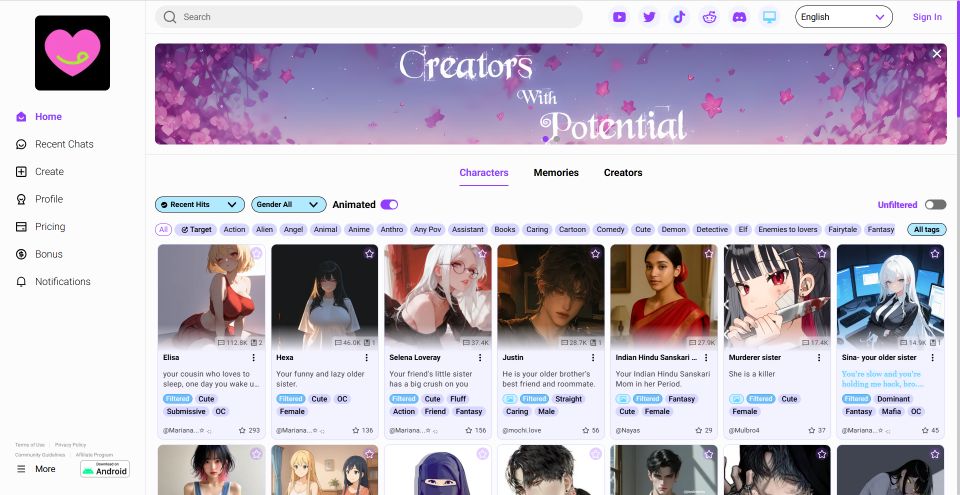This screenshot has height=495, width=960.
Task: Open the Murderer sister character thumbnail
Action: (x=777, y=297)
